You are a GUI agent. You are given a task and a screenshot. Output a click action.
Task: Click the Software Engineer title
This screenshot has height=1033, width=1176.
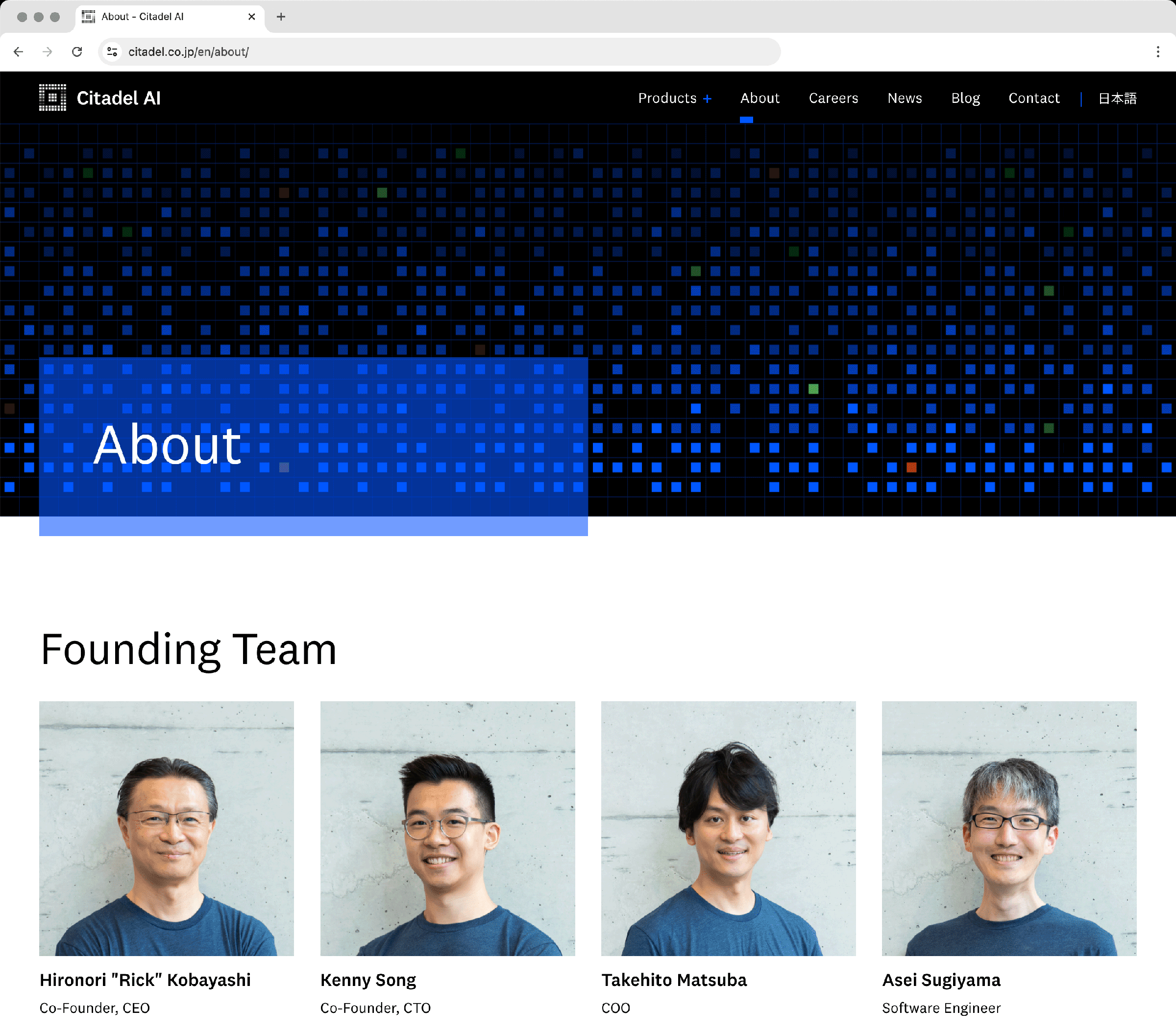click(941, 1008)
